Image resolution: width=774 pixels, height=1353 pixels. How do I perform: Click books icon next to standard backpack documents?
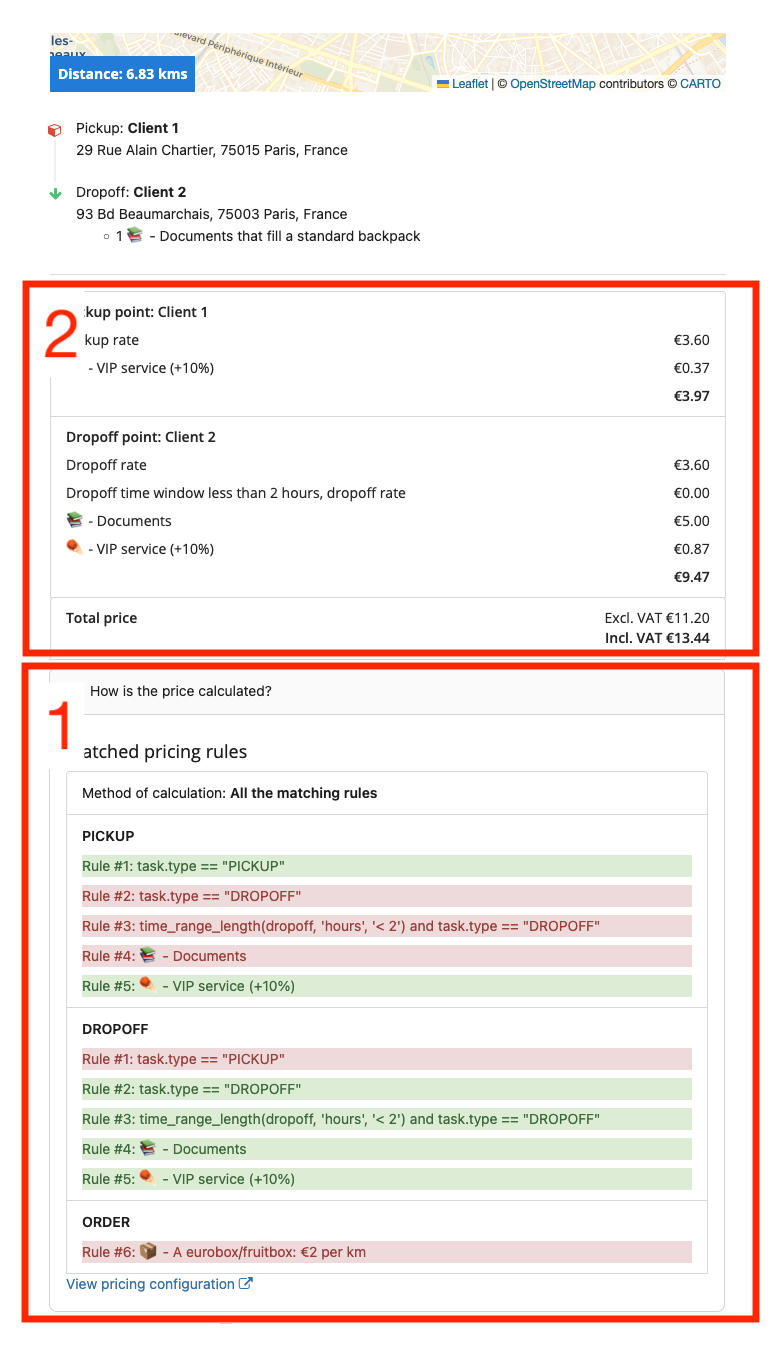click(x=135, y=237)
